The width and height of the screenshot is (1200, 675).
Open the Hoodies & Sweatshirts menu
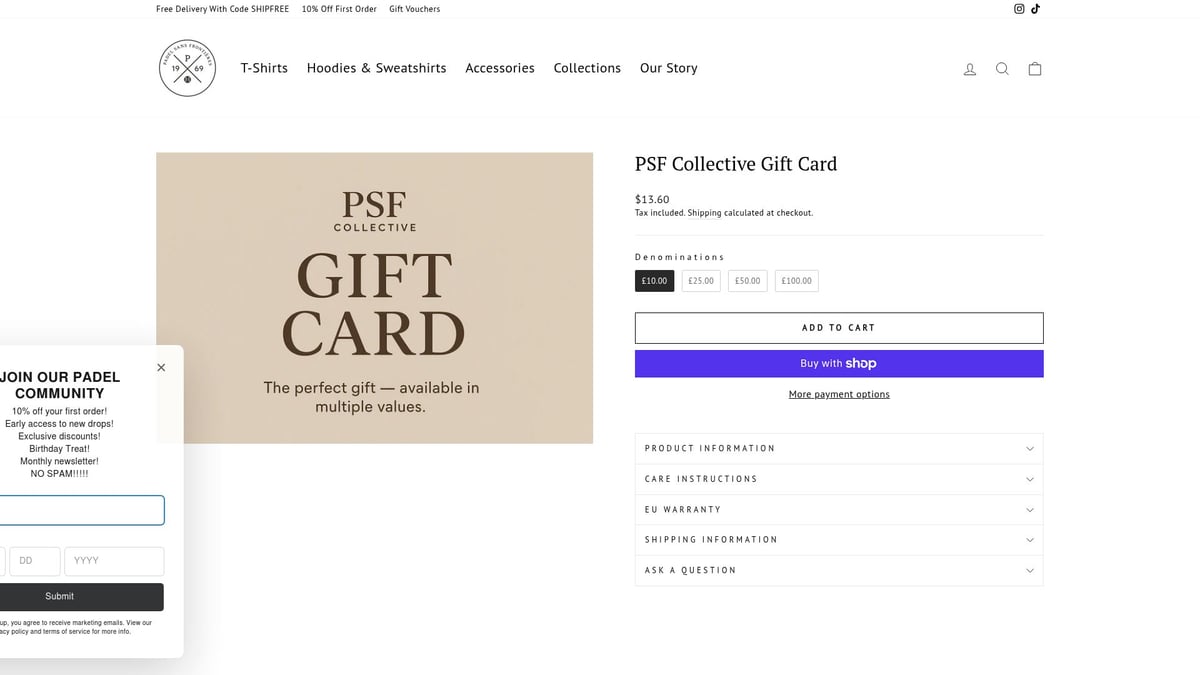(x=376, y=68)
